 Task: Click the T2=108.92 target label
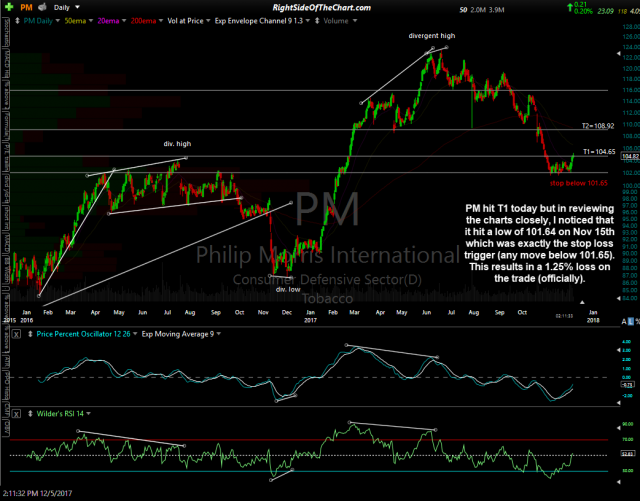click(598, 126)
